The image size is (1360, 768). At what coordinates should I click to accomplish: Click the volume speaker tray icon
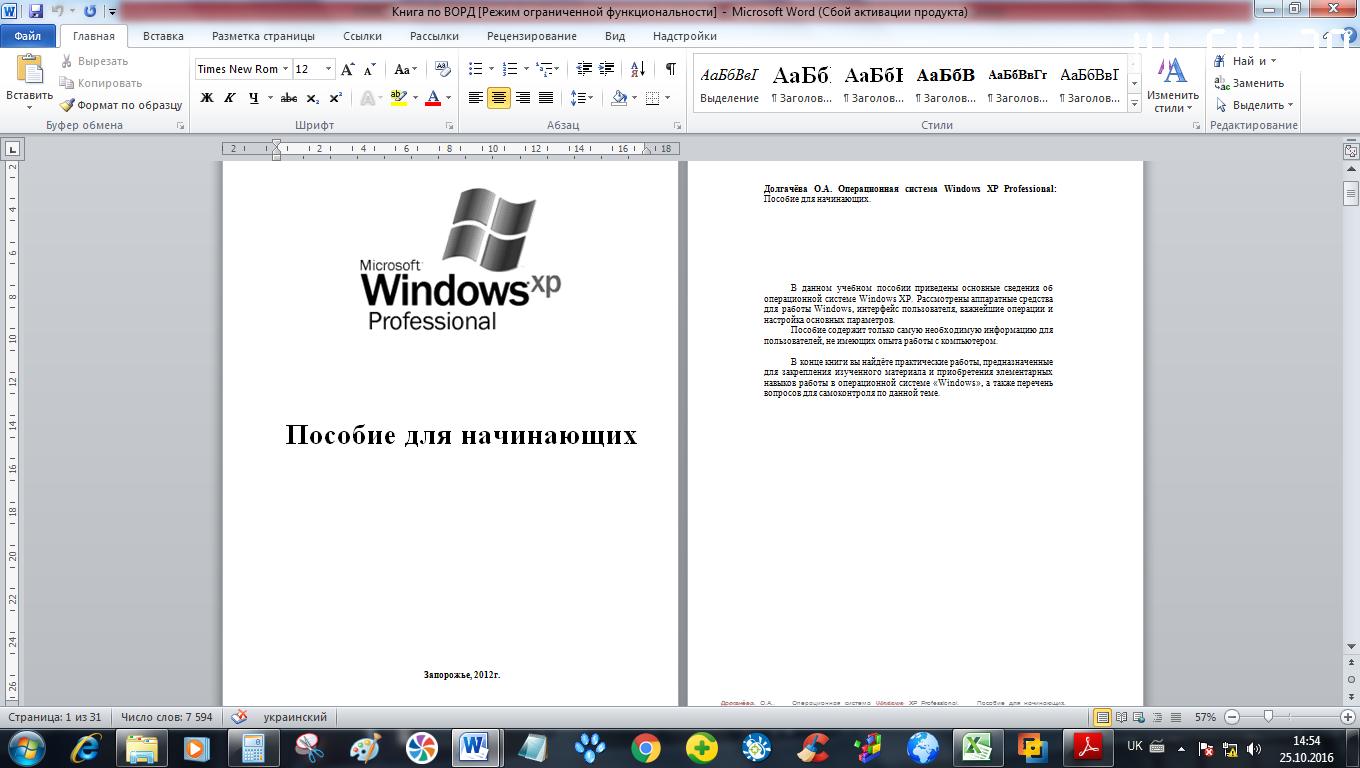pyautogui.click(x=1254, y=748)
